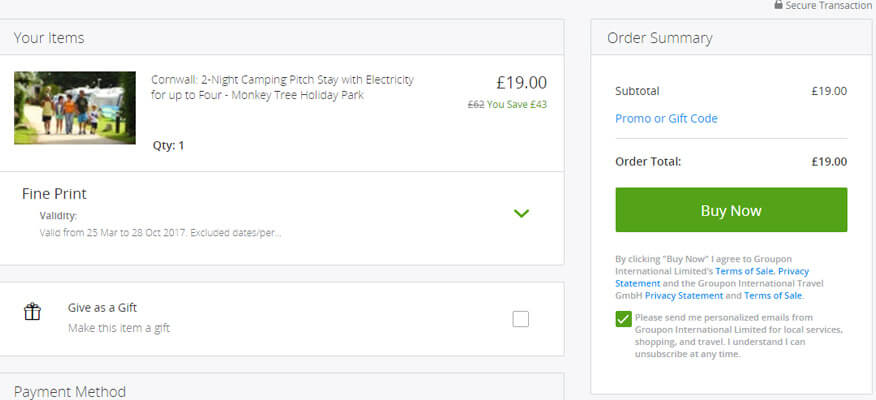Click the green Buy Now button
Screen dimensions: 876x400
731,209
